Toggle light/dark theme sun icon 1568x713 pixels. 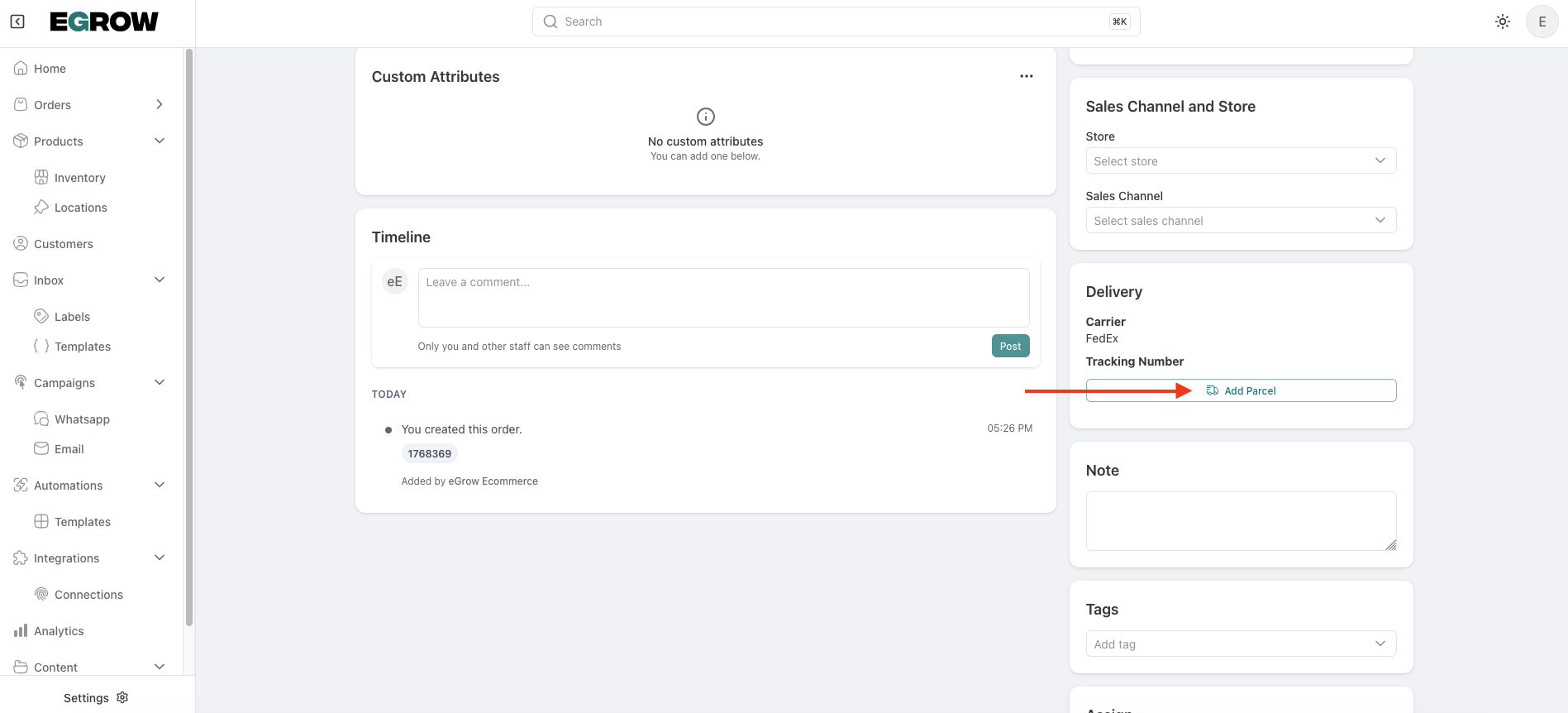pos(1503,22)
